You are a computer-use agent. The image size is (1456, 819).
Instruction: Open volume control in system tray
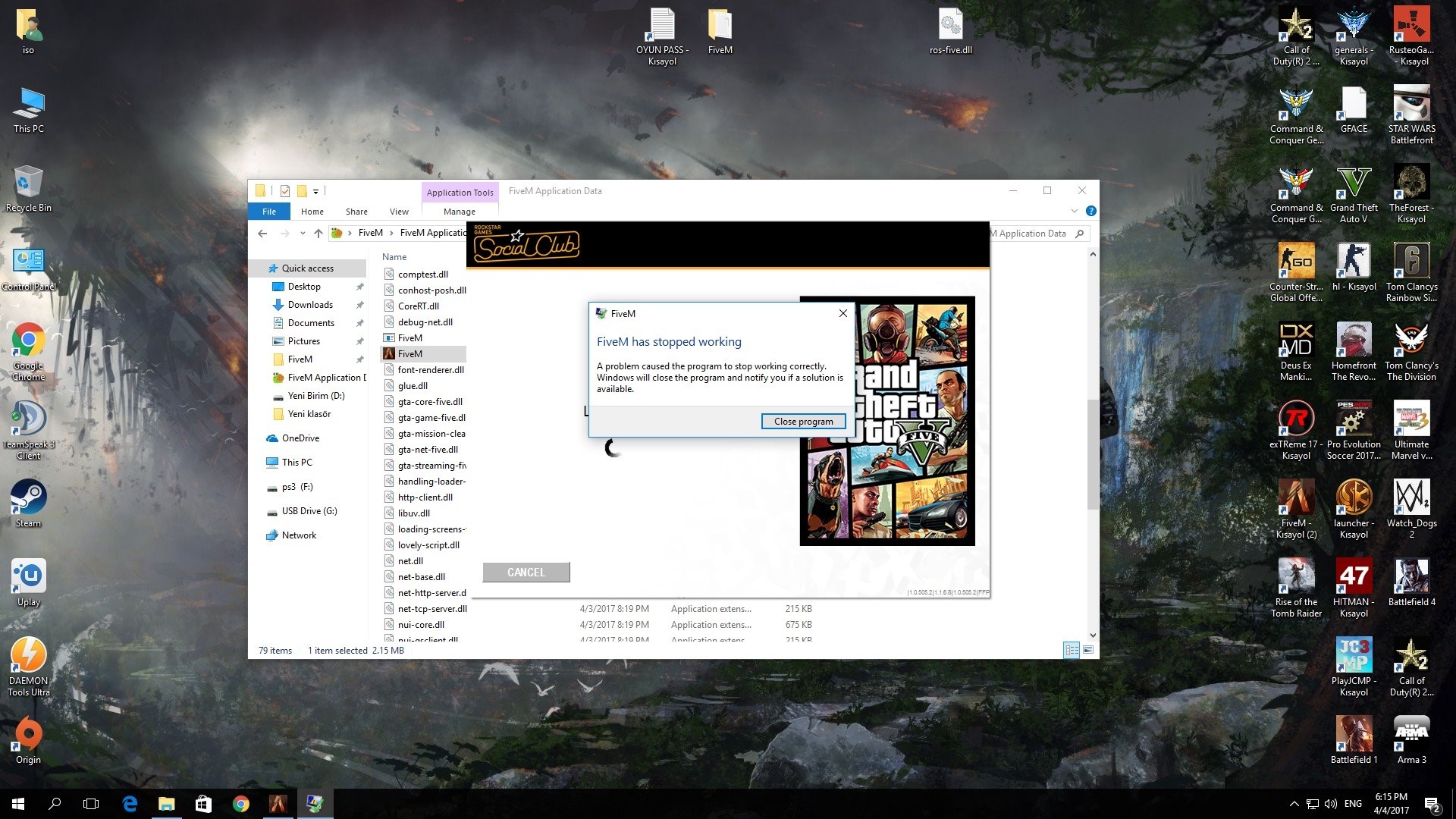(1331, 804)
